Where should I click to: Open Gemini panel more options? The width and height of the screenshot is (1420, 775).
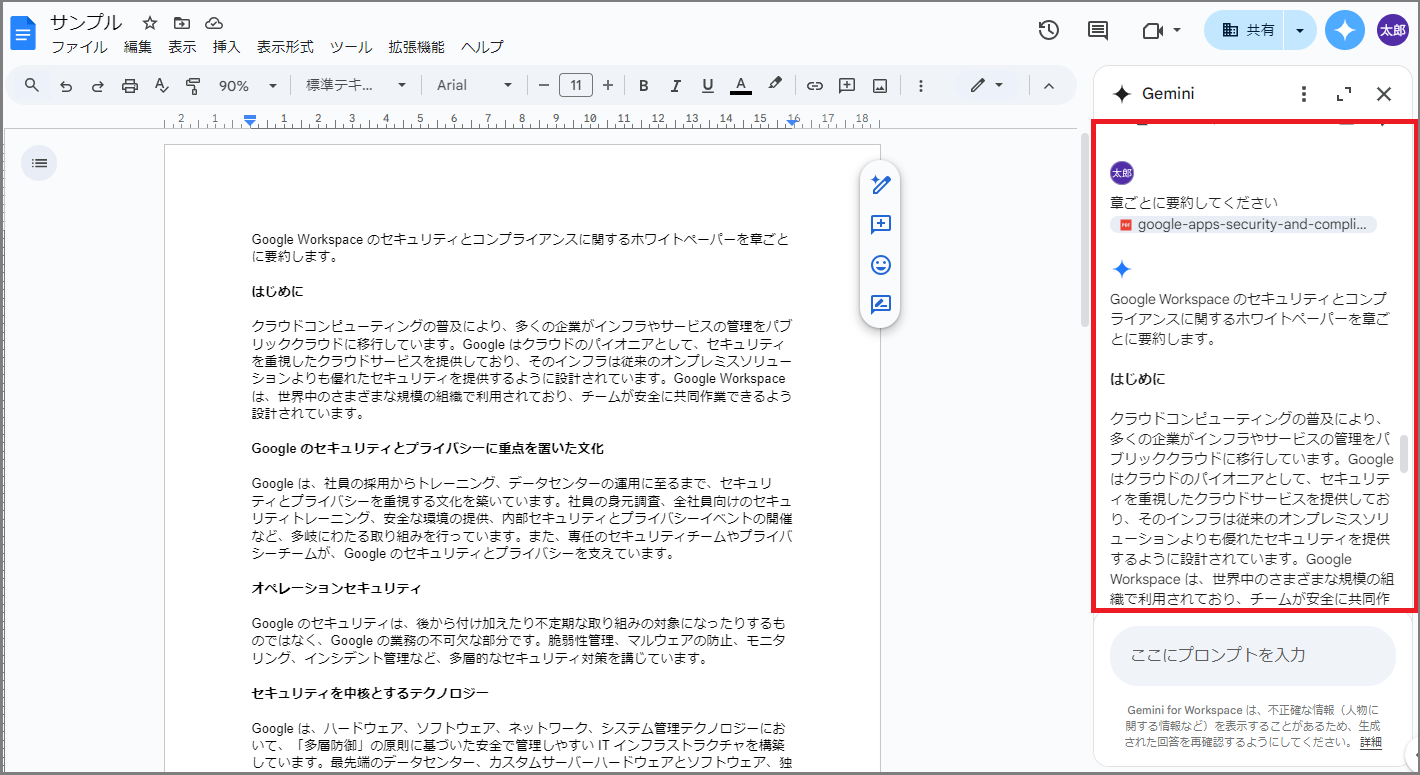point(1303,94)
